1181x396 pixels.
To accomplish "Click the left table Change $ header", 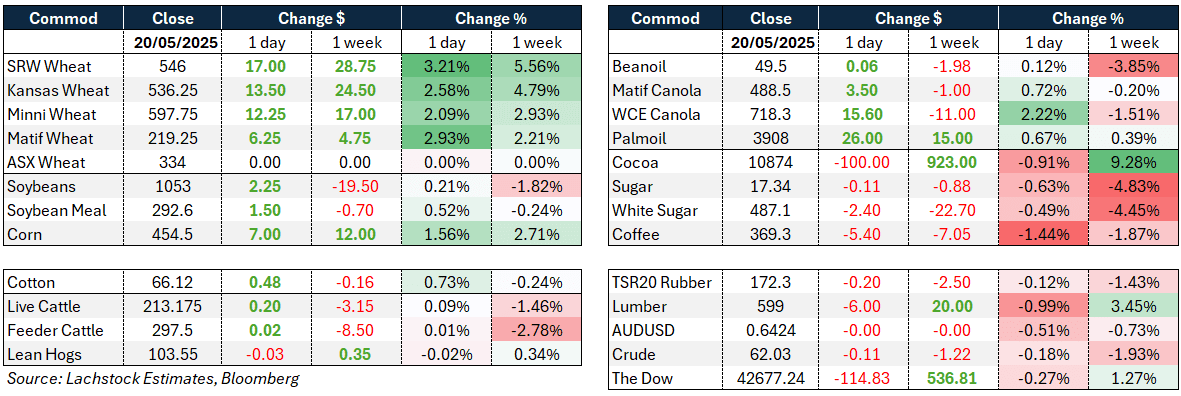I will click(x=310, y=18).
